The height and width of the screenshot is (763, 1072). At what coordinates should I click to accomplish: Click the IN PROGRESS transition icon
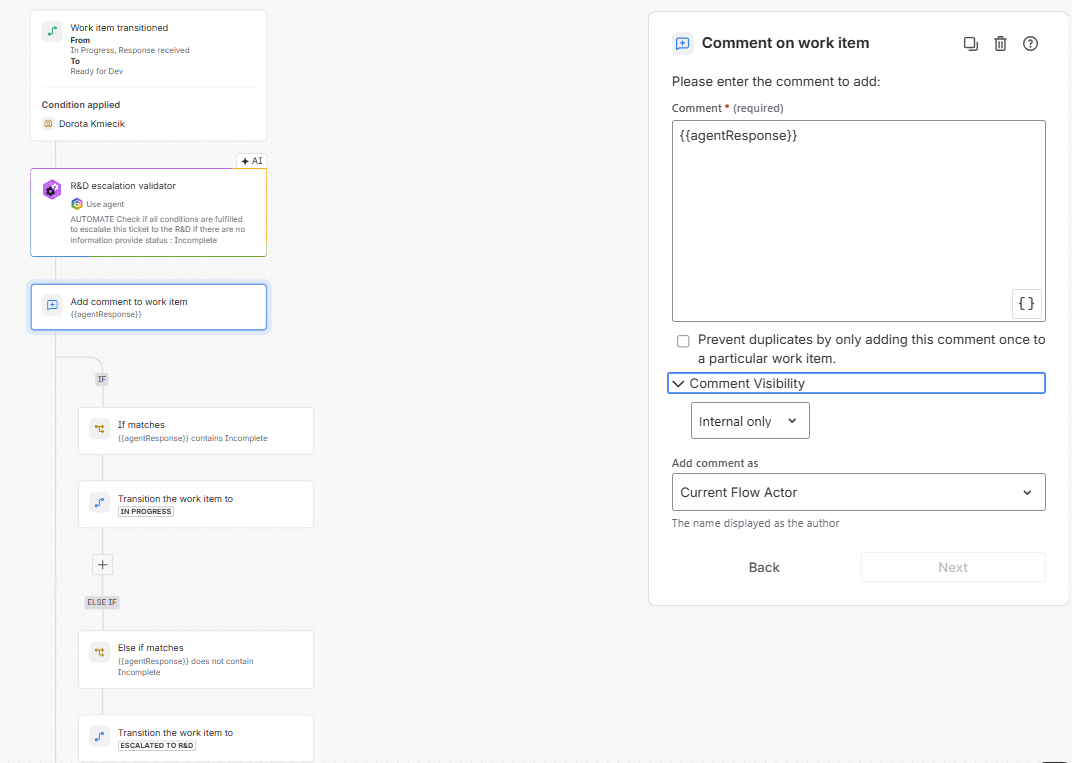(x=99, y=503)
